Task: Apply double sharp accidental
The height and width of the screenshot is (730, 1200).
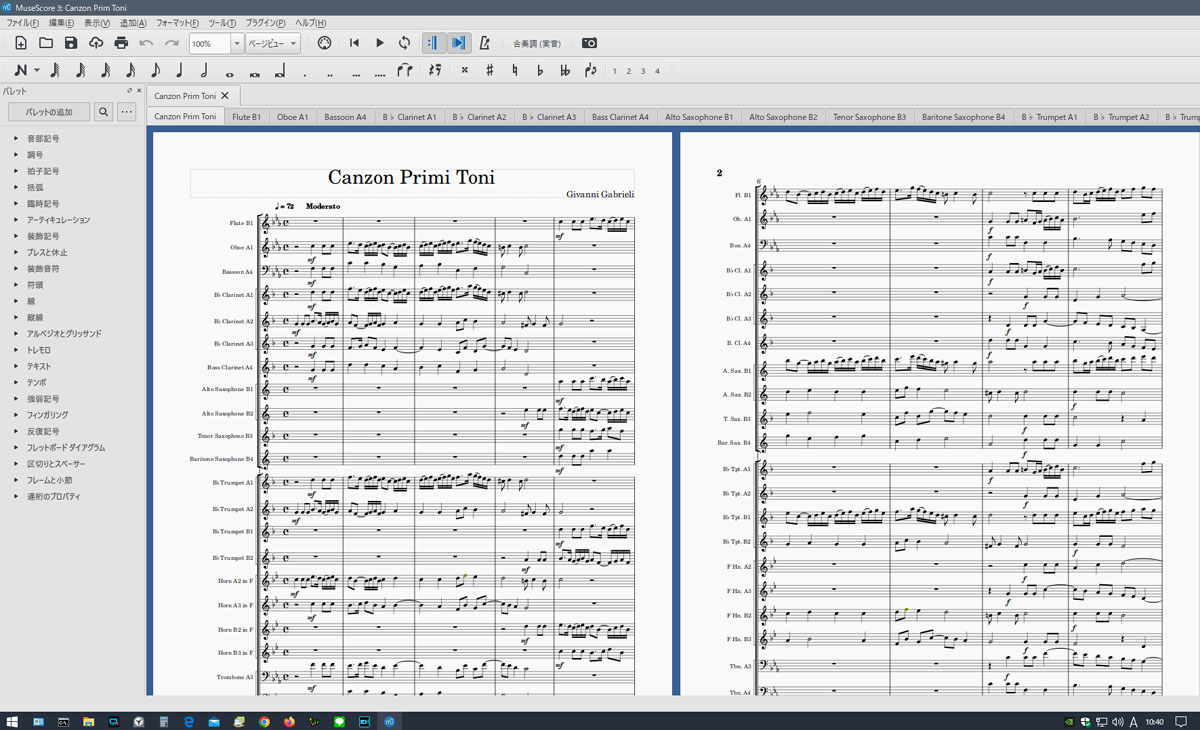Action: click(465, 71)
